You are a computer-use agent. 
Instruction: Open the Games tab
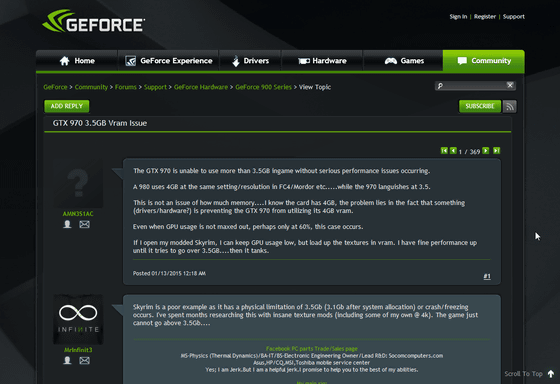[x=403, y=61]
